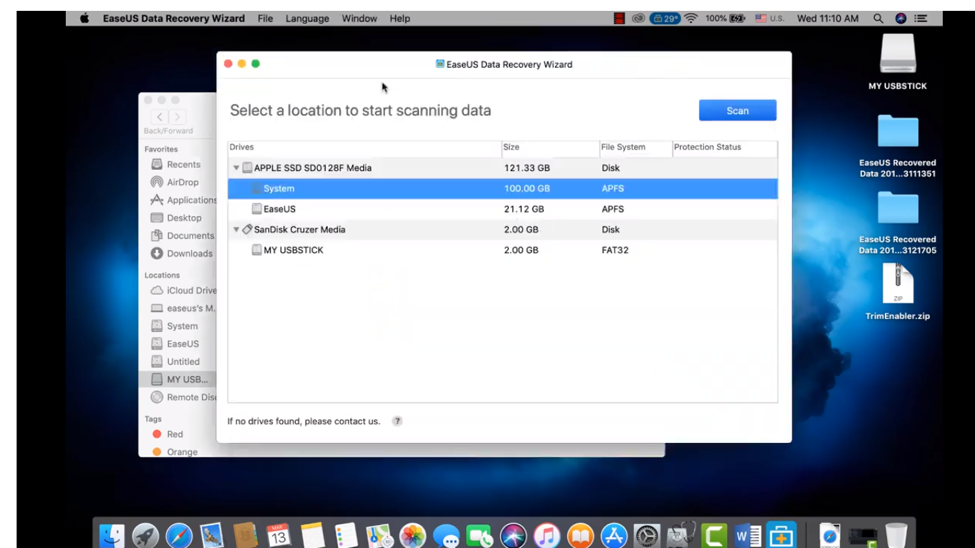Click the 29° temperature menu bar item
975x548 pixels.
665,18
